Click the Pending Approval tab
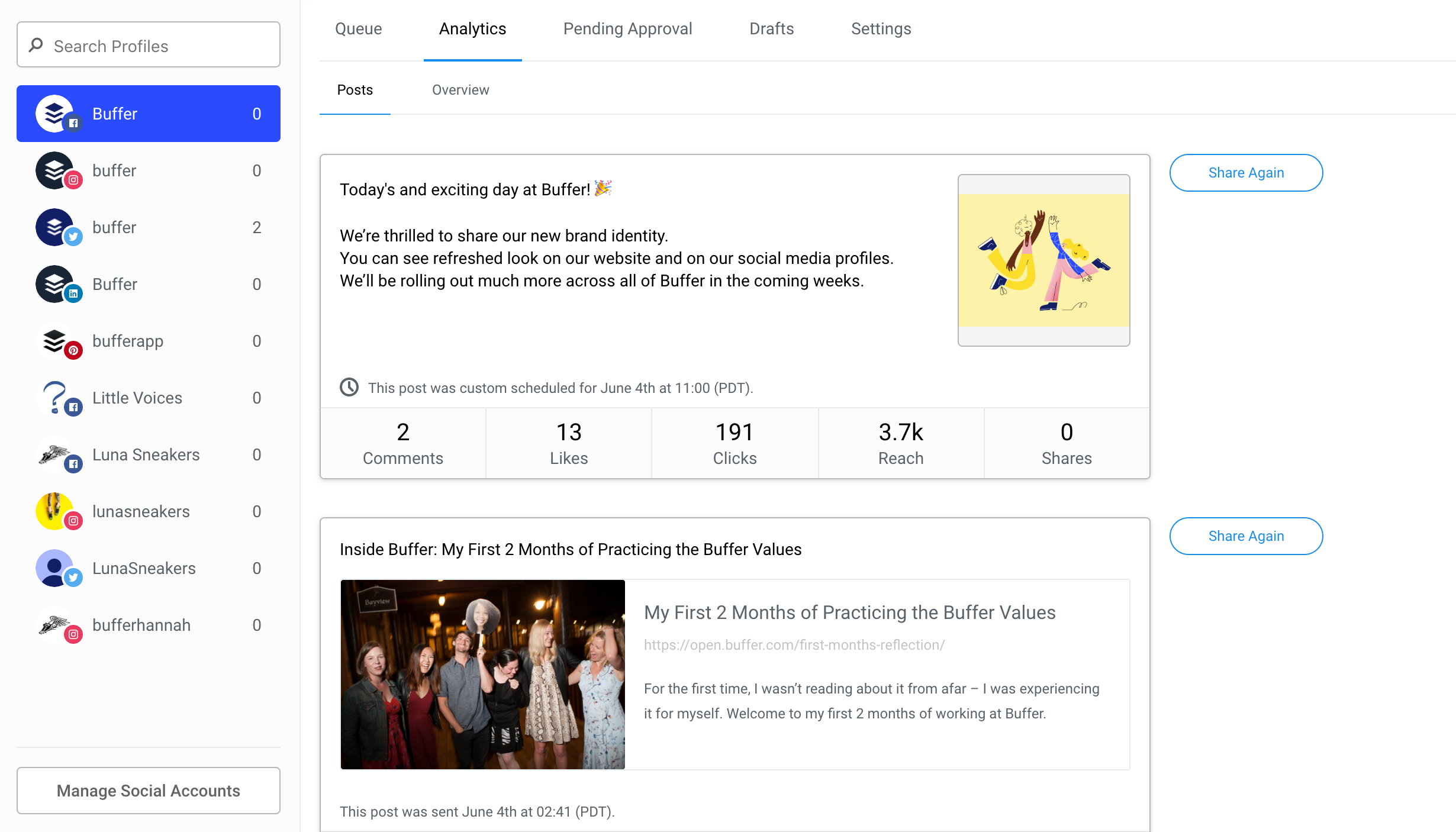Viewport: 1456px width, 832px height. [627, 29]
